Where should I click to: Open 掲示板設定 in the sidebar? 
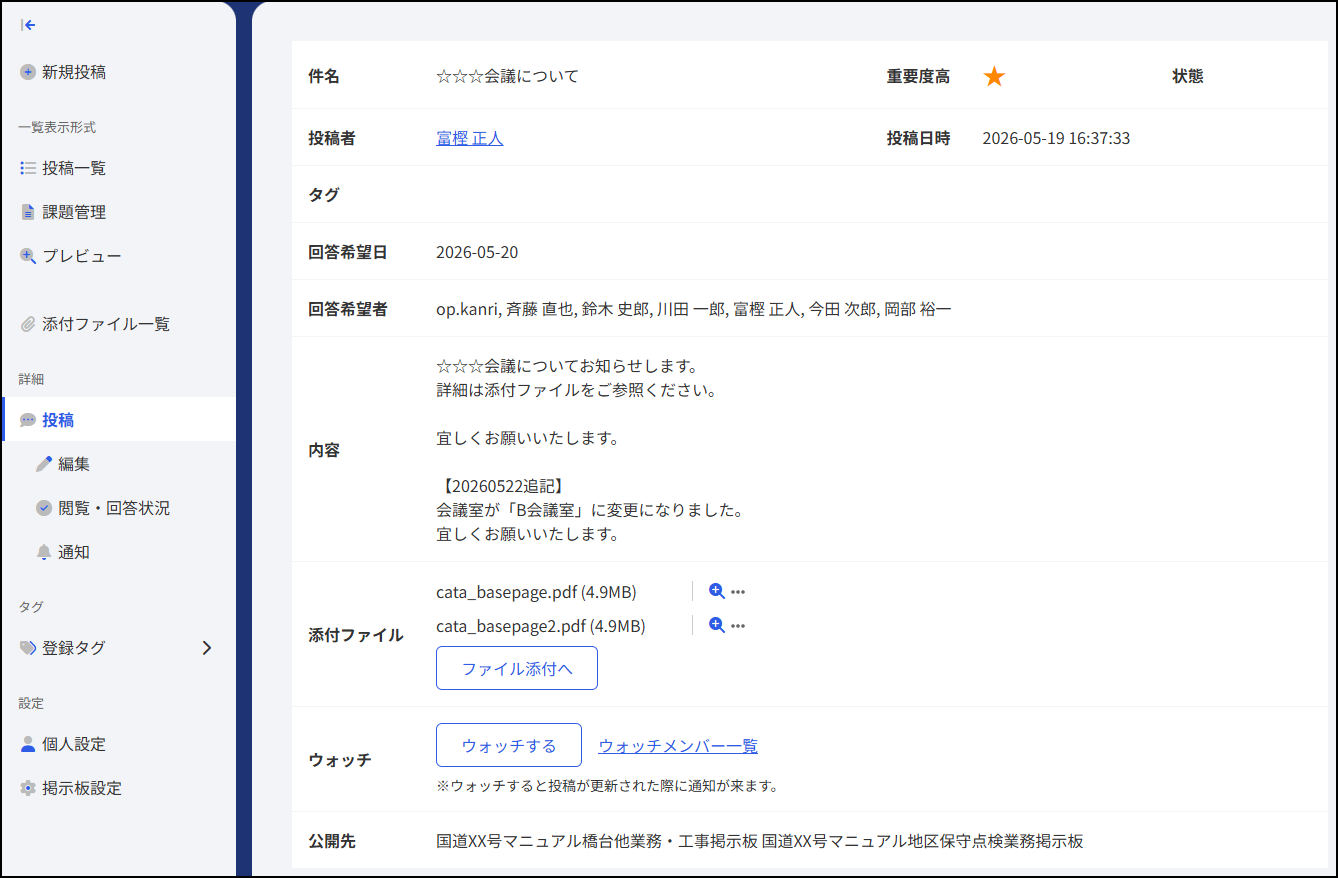(x=118, y=788)
